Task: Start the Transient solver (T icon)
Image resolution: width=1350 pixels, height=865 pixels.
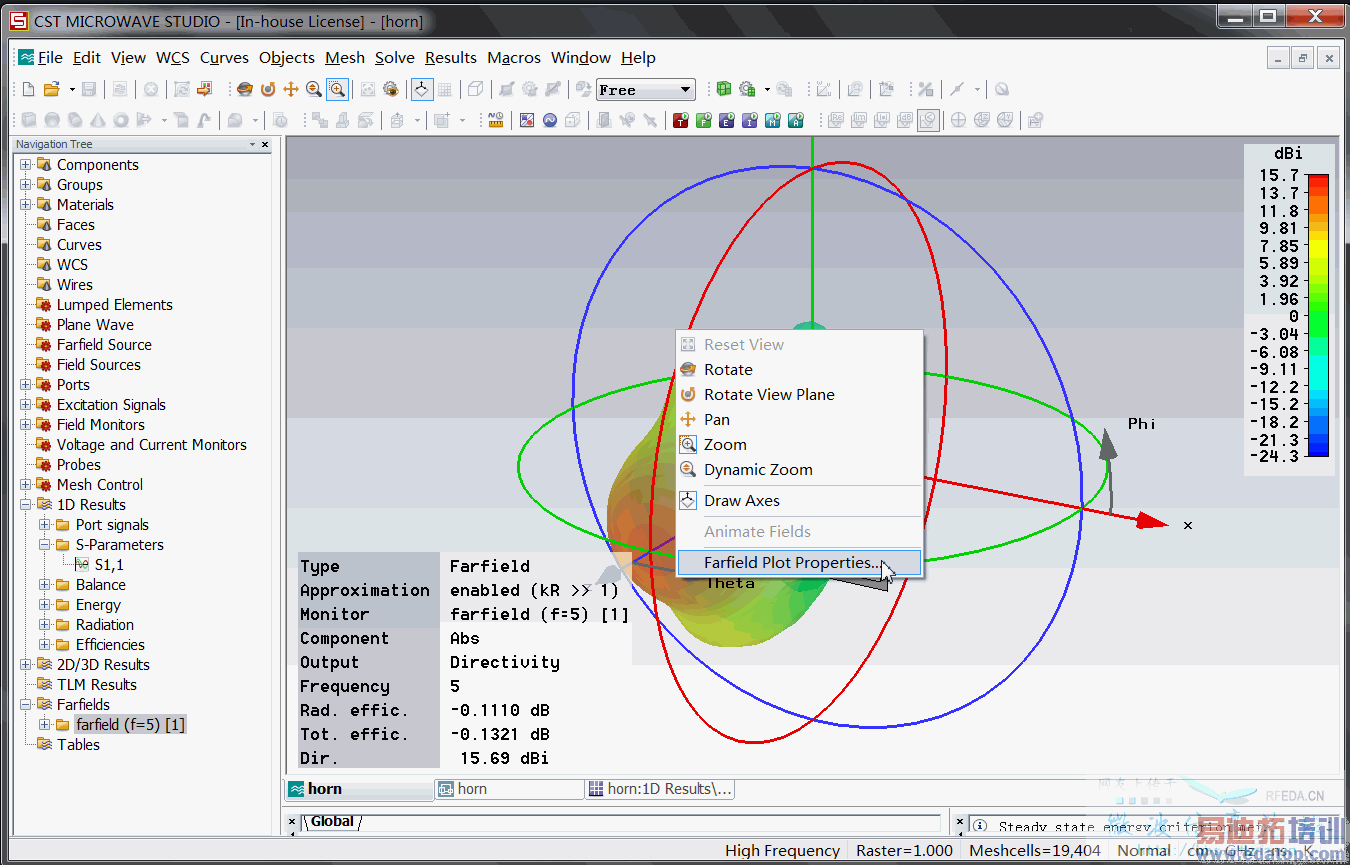Action: click(x=681, y=121)
